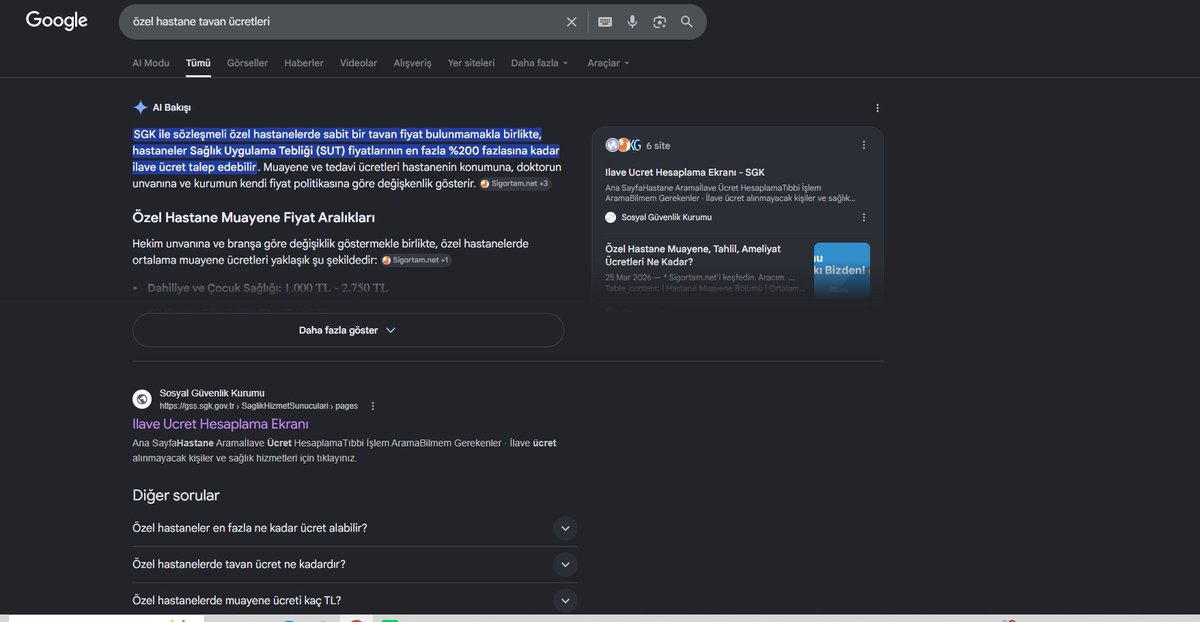Click the magnifier search icon
Viewport: 1200px width, 622px height.
click(687, 22)
